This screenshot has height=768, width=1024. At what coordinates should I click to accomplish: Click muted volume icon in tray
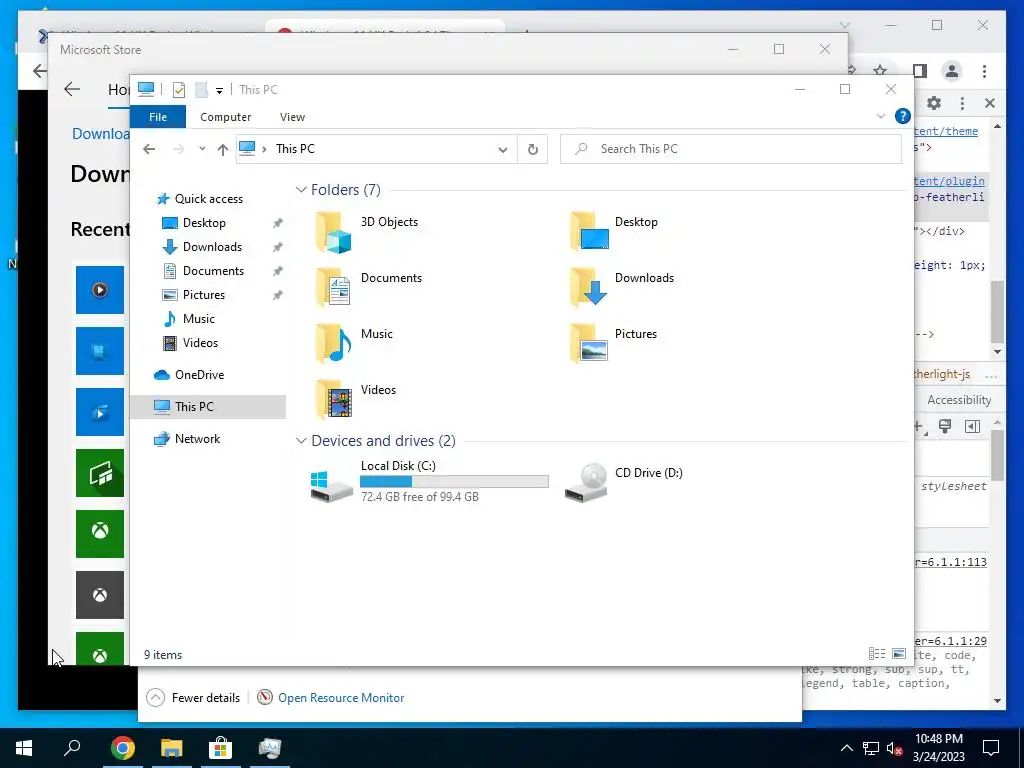(894, 748)
